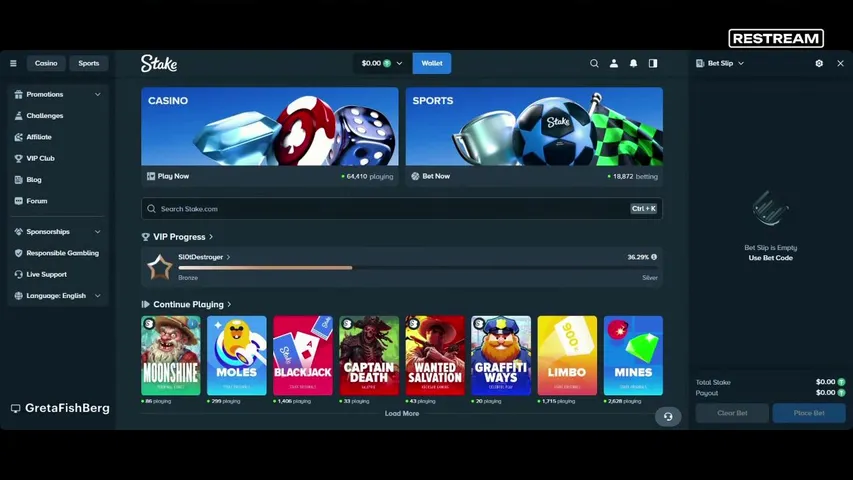
Task: Open the Sports banner image
Action: coord(534,126)
